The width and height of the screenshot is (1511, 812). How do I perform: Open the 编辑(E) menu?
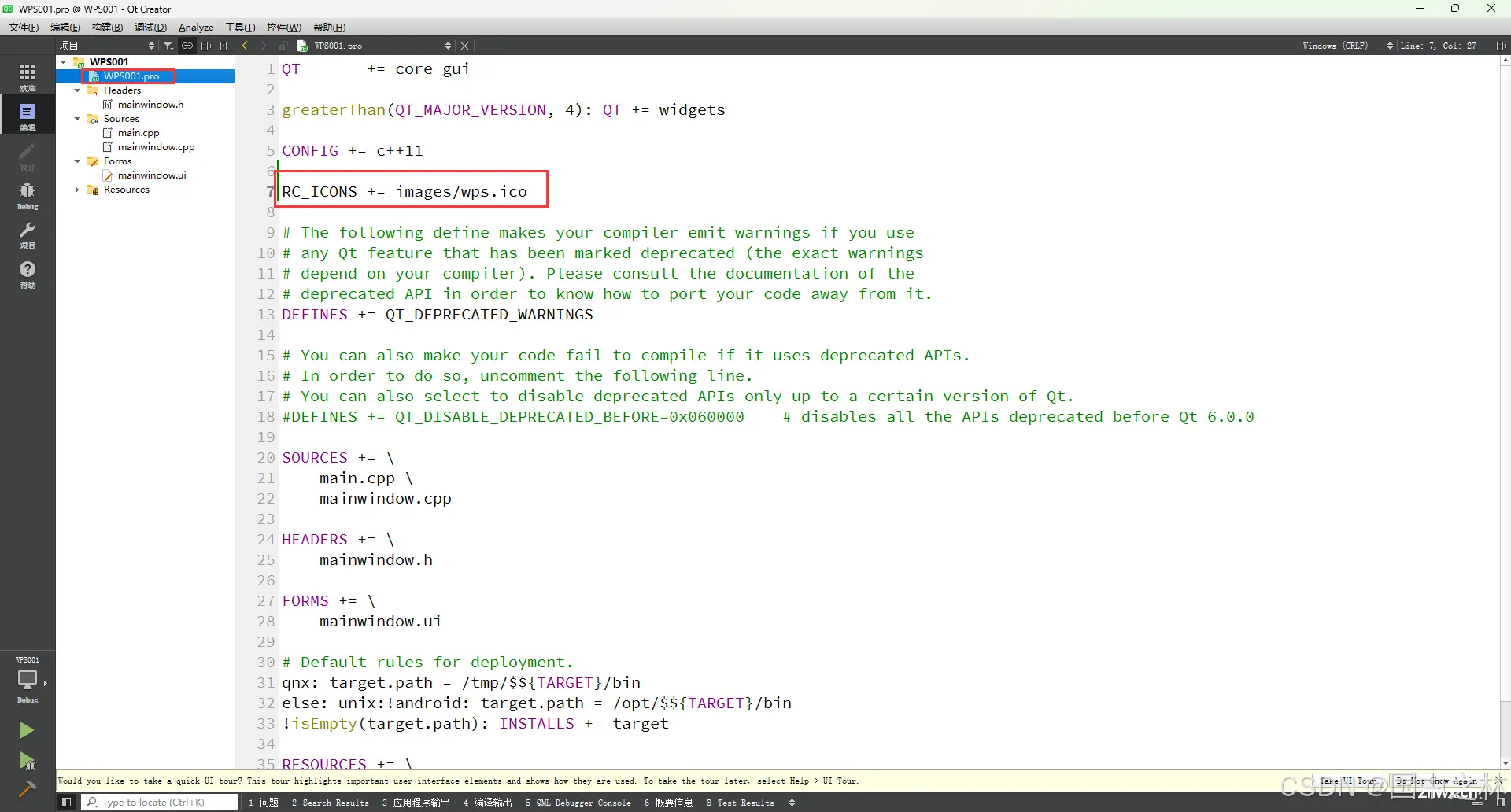point(65,28)
